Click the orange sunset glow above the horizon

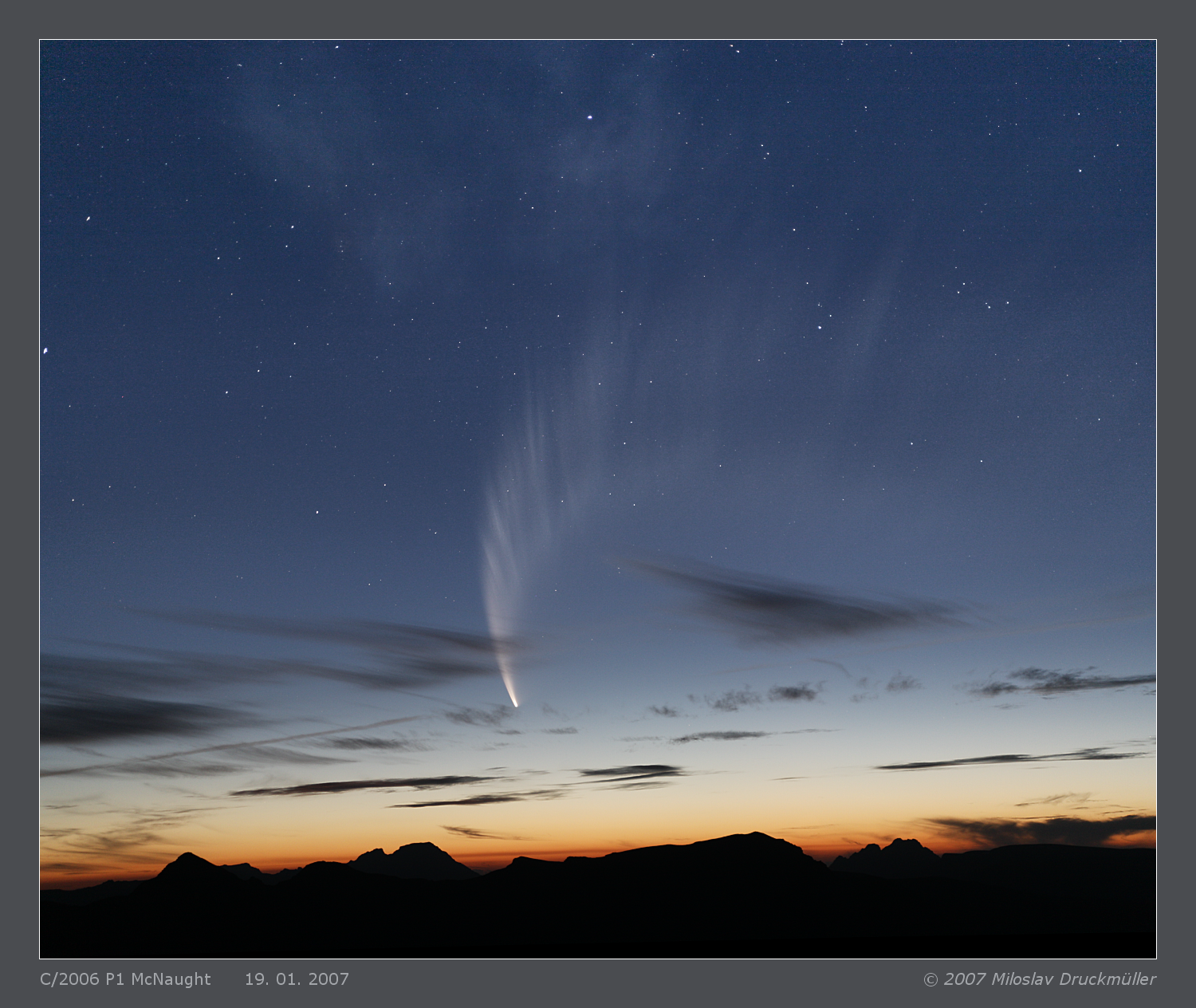[x=558, y=829]
